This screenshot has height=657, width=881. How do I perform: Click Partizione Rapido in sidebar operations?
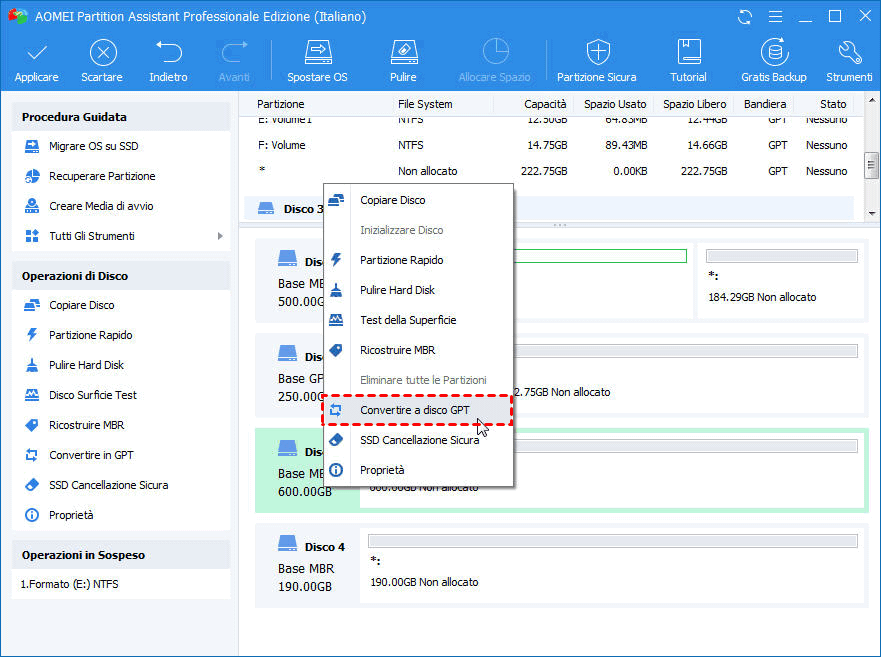coord(90,335)
